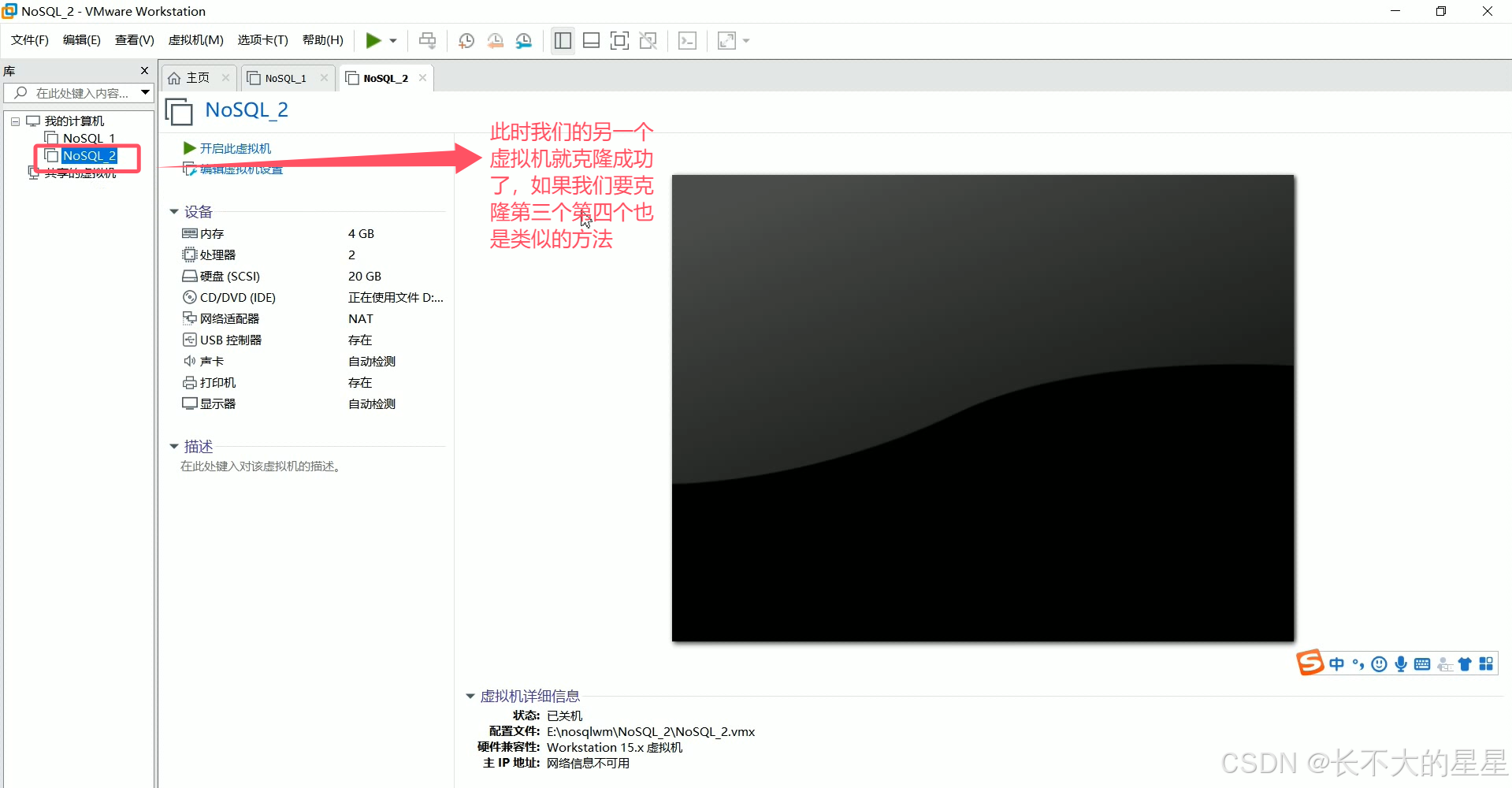This screenshot has height=788, width=1512.
Task: Open the power options dropdown arrow
Action: [393, 41]
